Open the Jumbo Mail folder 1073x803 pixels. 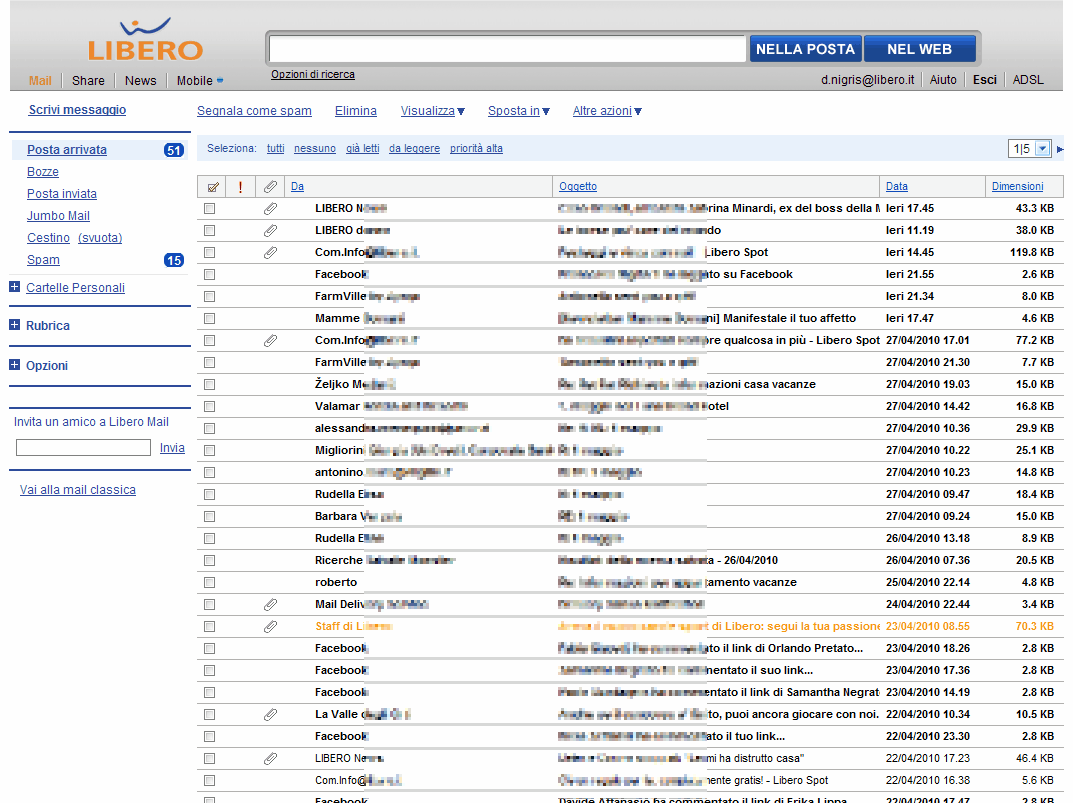pyautogui.click(x=58, y=216)
